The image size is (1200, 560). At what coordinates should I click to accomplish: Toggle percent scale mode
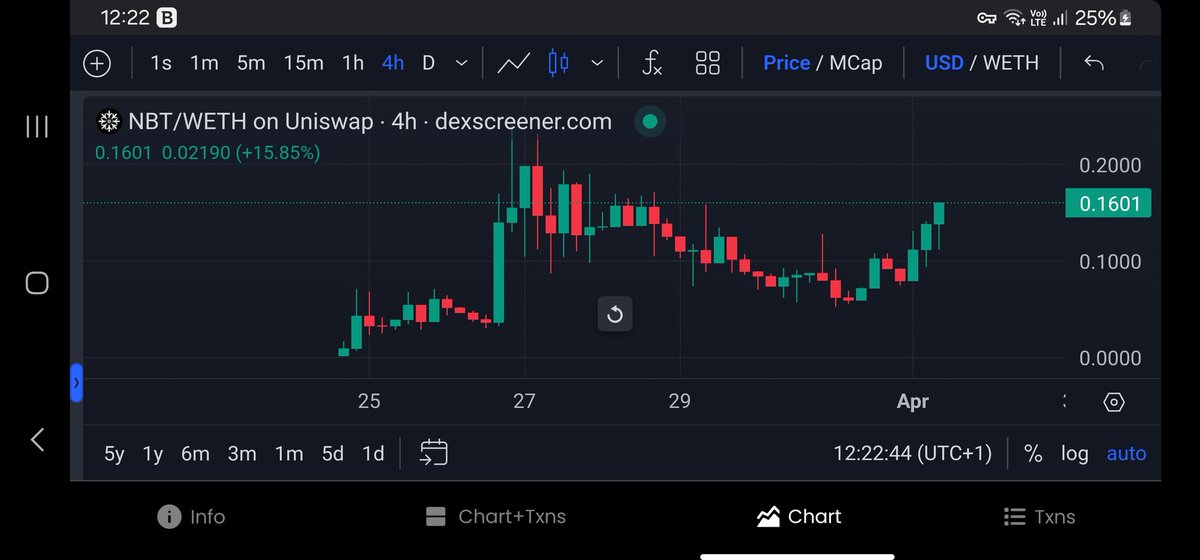(x=1033, y=454)
